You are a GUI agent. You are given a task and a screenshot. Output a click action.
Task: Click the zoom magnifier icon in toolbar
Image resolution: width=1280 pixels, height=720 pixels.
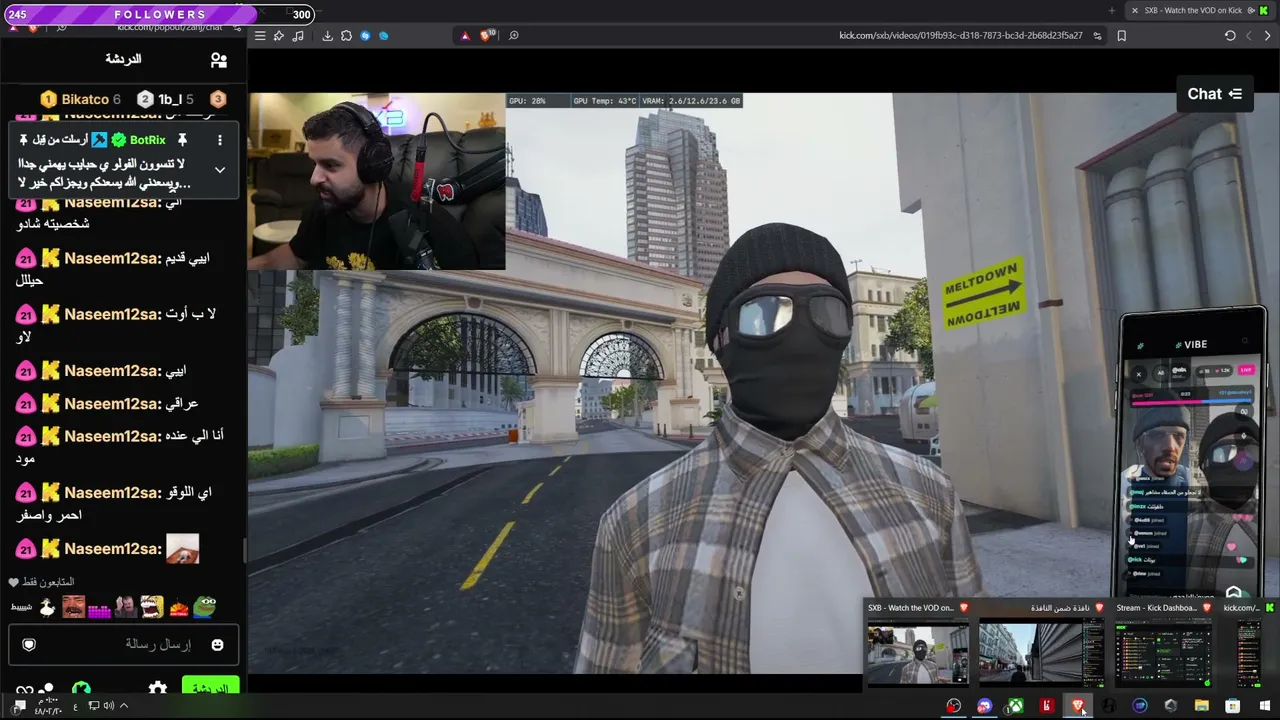click(514, 36)
